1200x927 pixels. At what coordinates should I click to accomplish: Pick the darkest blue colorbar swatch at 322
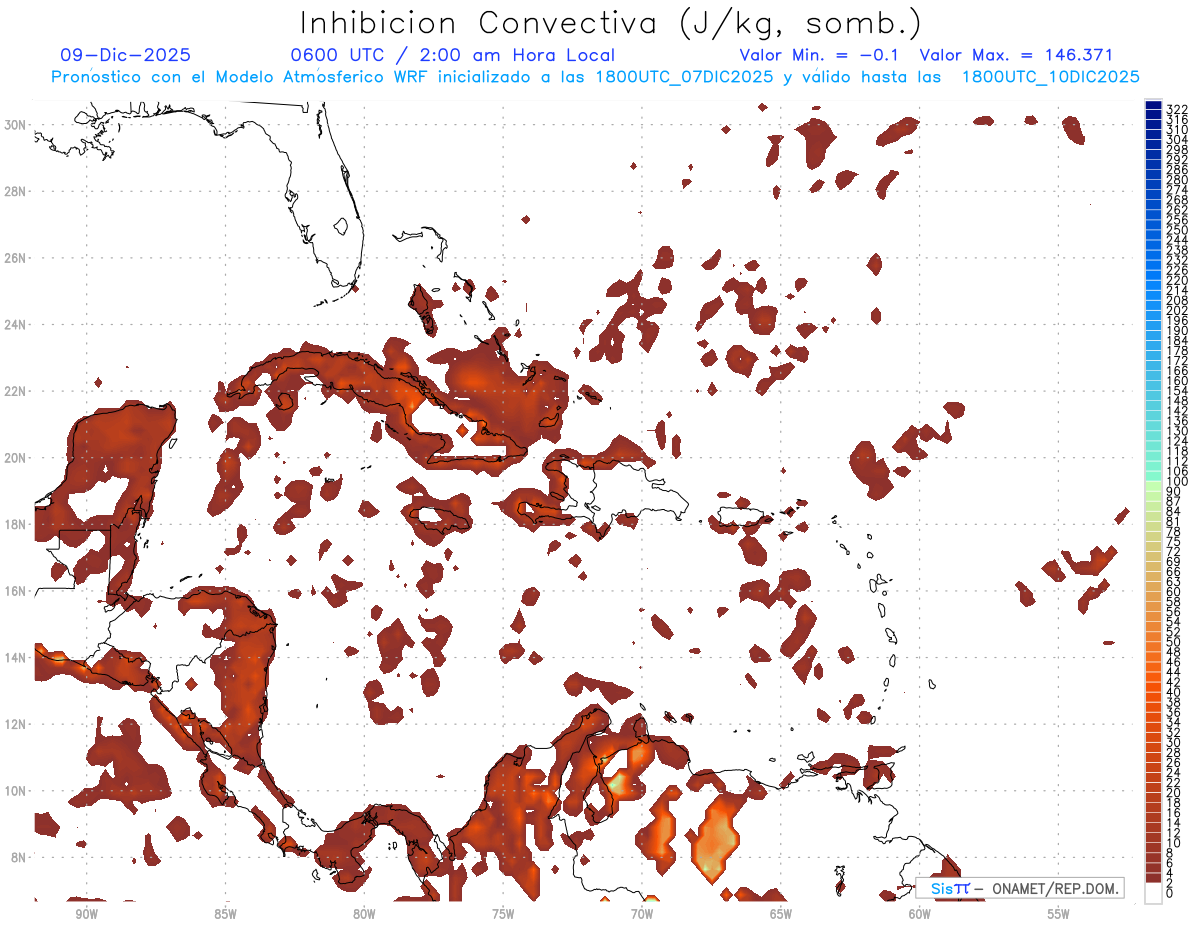coord(1153,105)
